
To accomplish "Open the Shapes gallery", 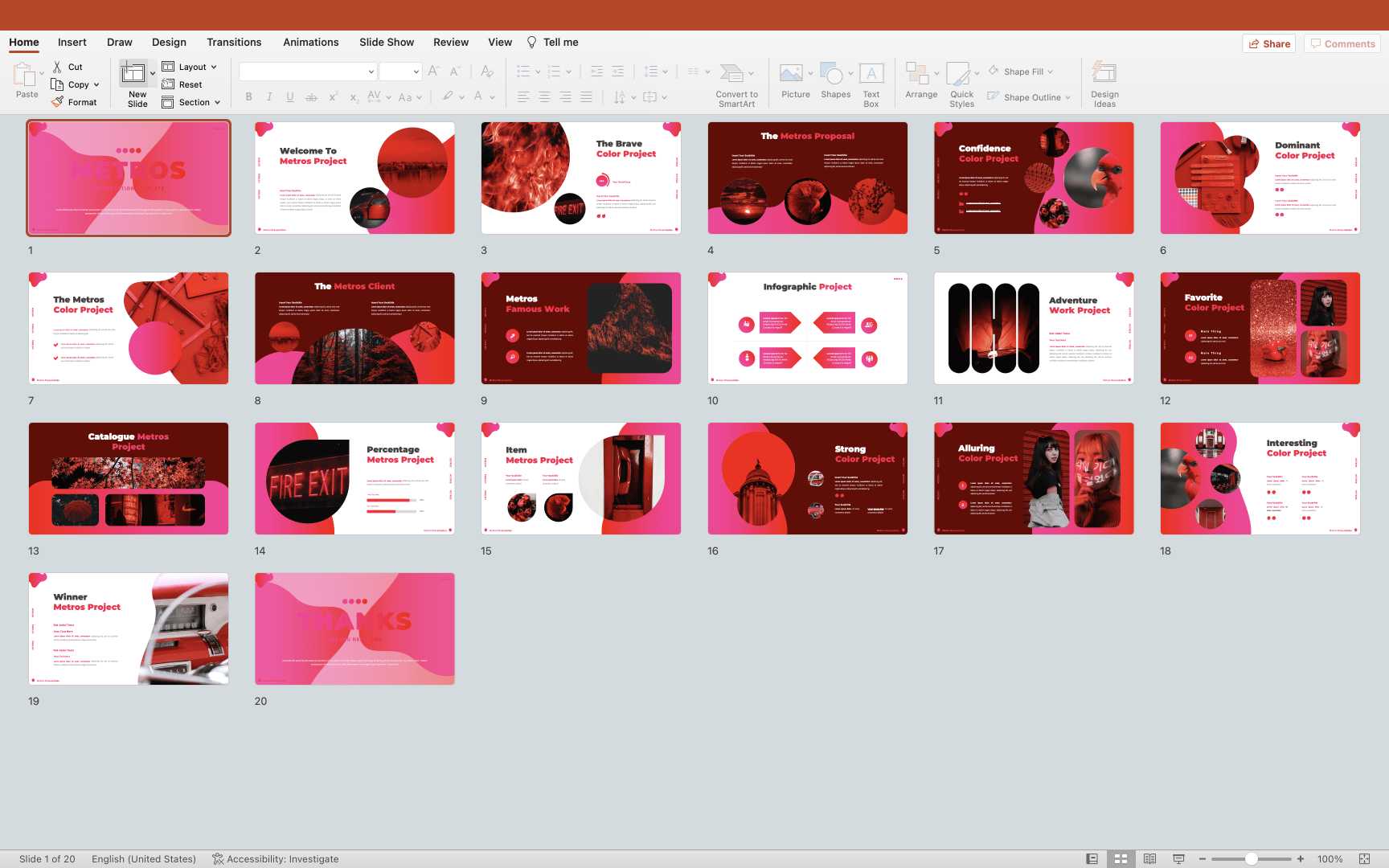I will point(834,75).
